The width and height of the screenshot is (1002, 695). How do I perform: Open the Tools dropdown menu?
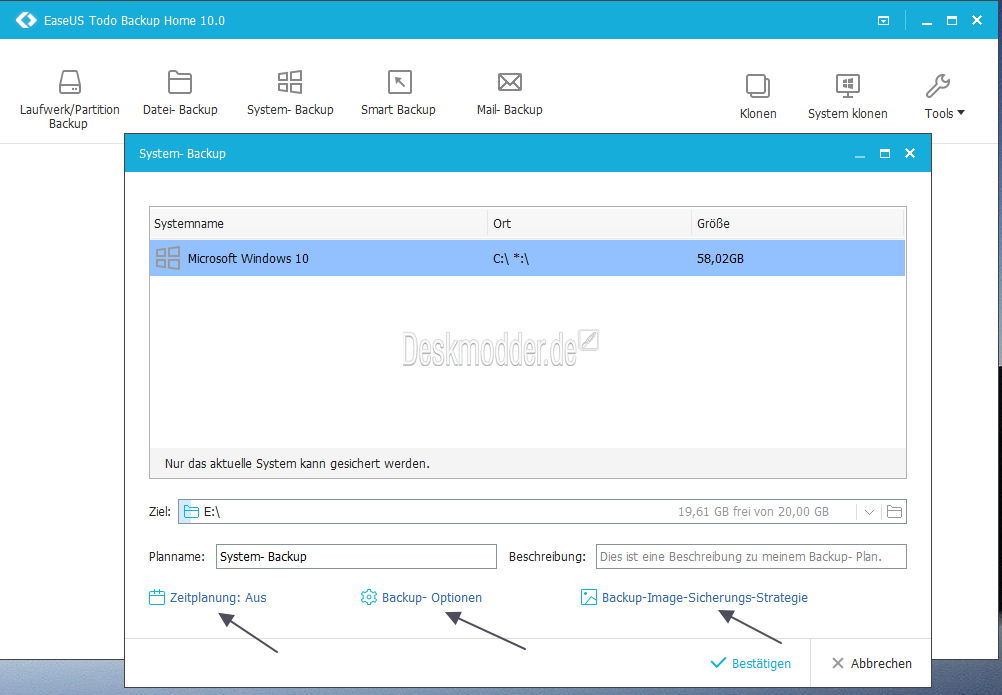tap(943, 96)
